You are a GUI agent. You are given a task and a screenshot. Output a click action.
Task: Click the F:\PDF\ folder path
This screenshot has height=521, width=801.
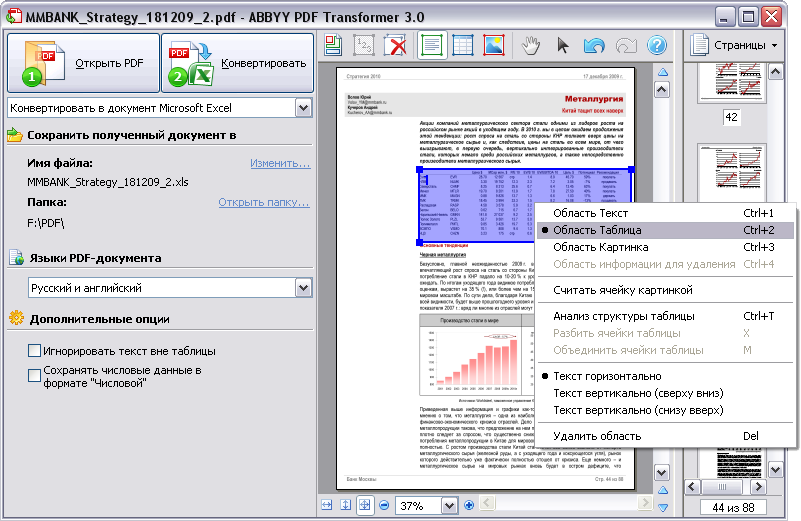click(46, 223)
